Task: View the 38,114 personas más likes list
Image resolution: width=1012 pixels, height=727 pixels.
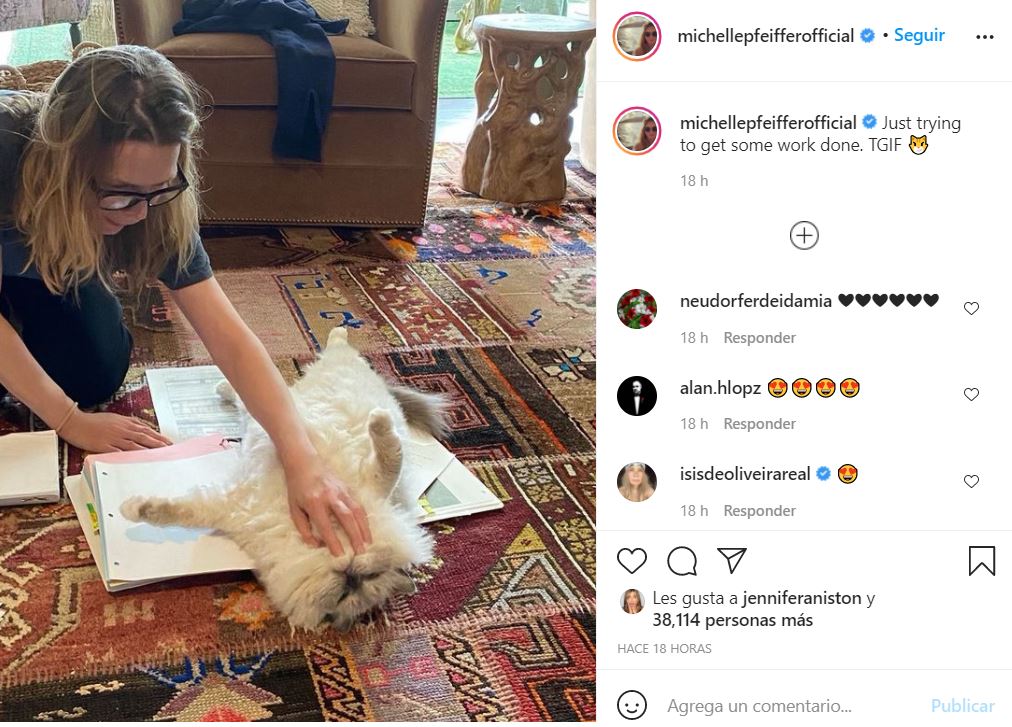Action: tap(733, 620)
